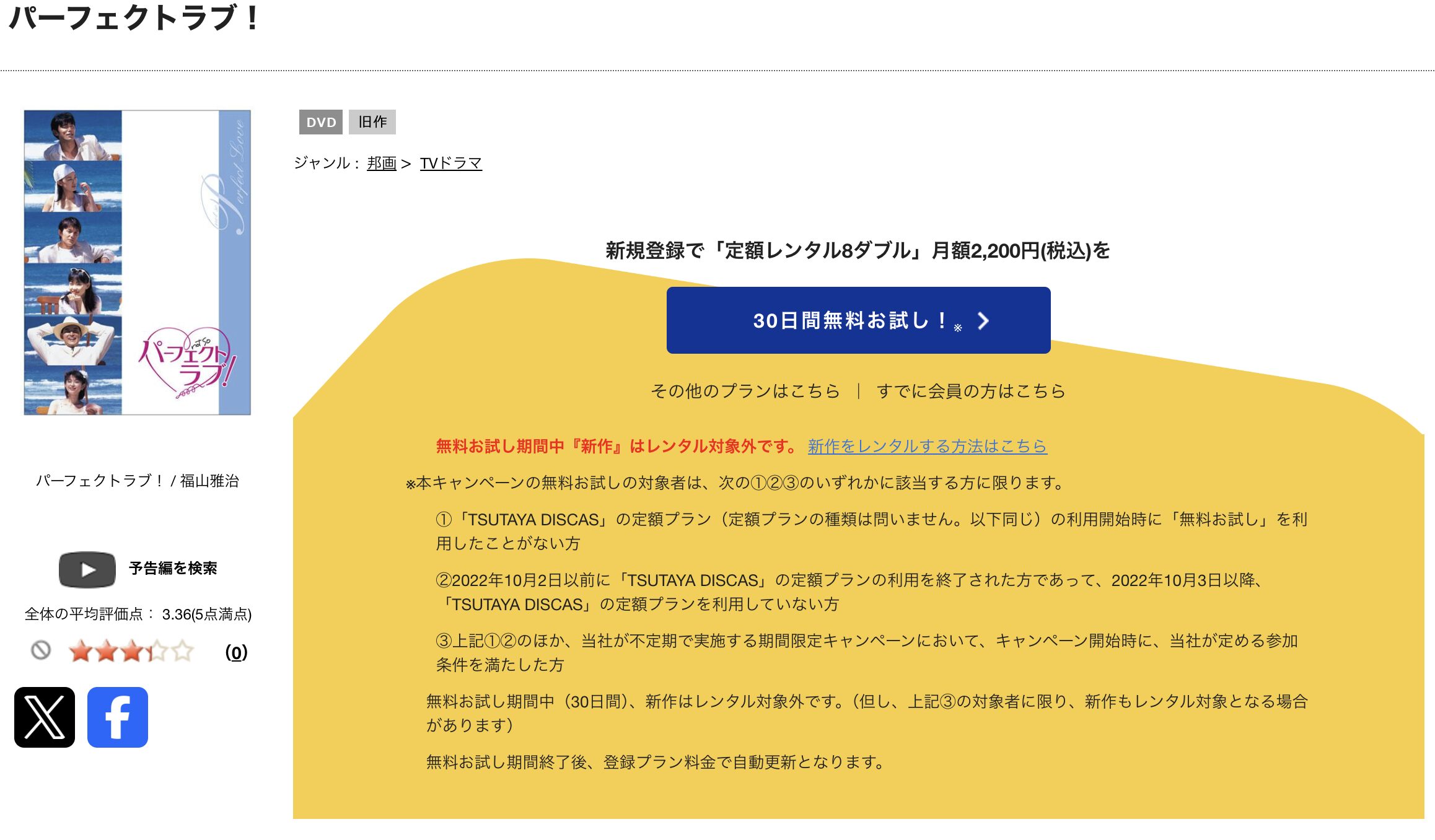Rate with the third star
Viewport: 1435px width, 840px height.
(132, 651)
